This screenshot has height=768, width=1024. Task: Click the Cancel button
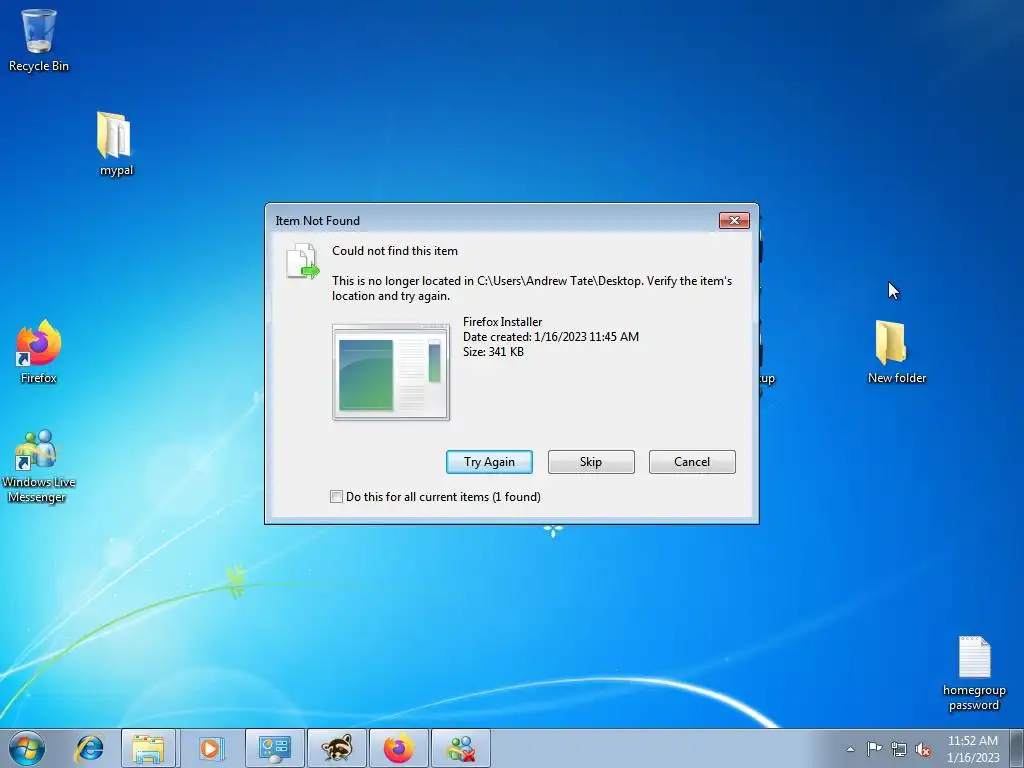692,462
